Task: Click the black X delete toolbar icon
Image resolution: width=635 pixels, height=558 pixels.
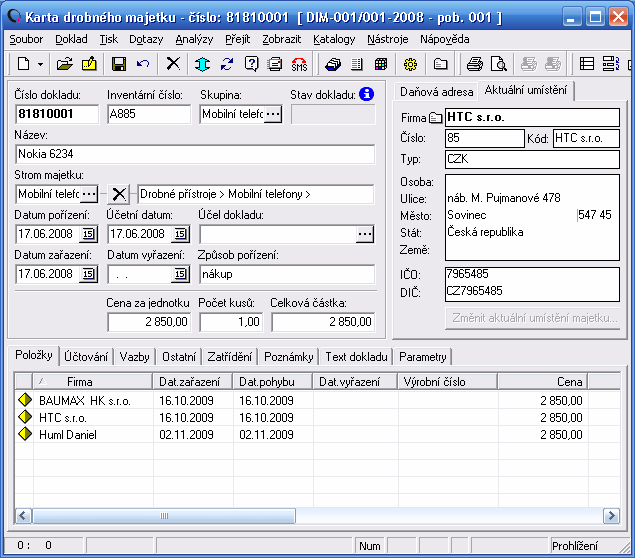Action: [173, 64]
